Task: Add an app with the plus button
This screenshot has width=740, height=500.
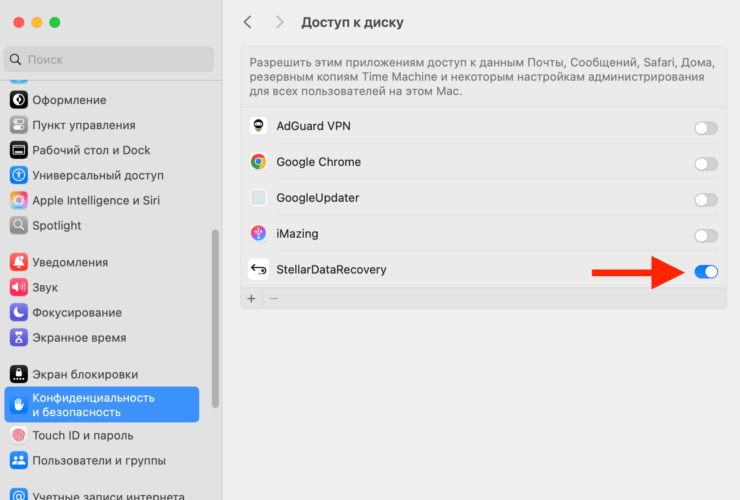Action: coord(251,298)
